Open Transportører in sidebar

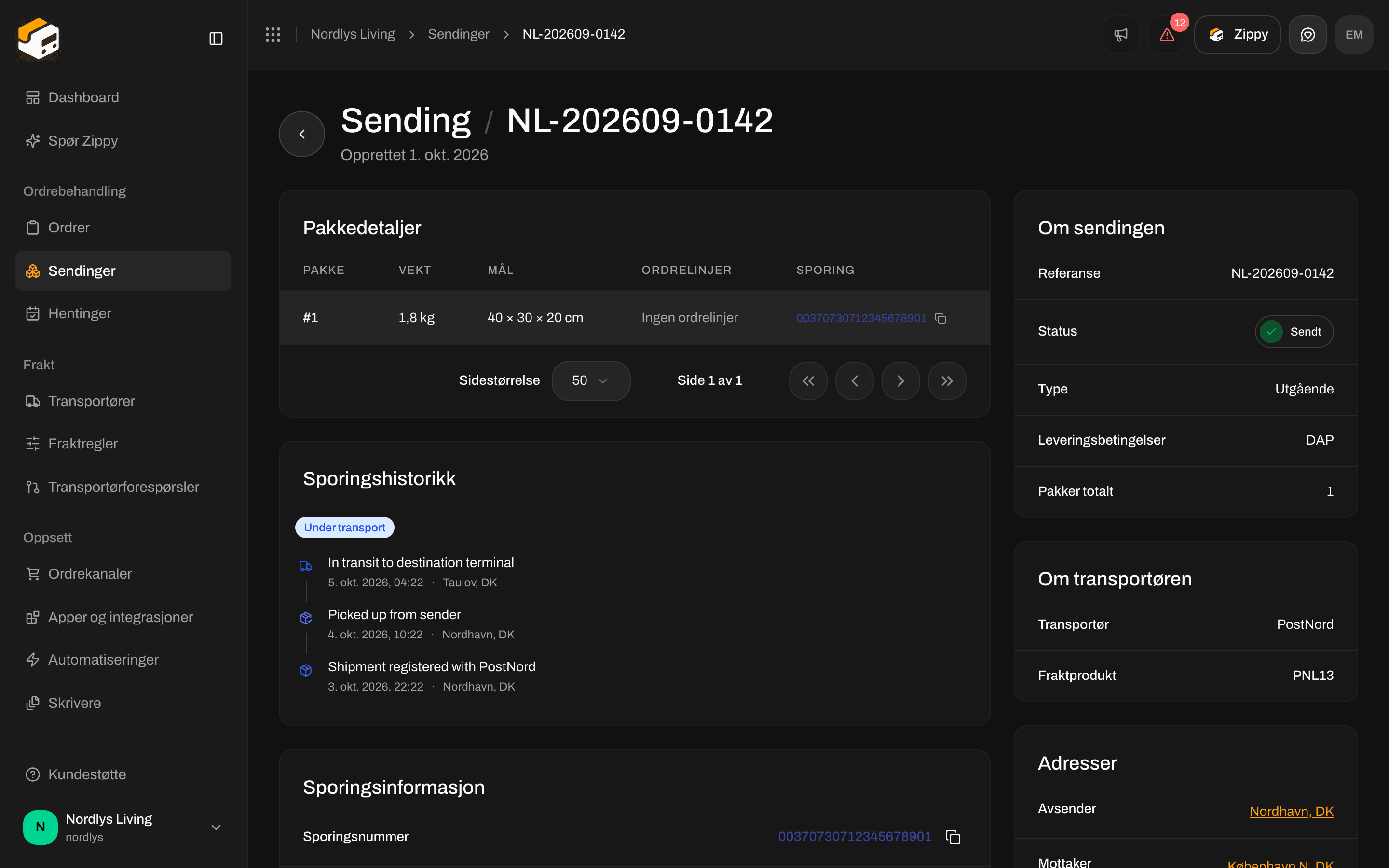click(x=123, y=401)
